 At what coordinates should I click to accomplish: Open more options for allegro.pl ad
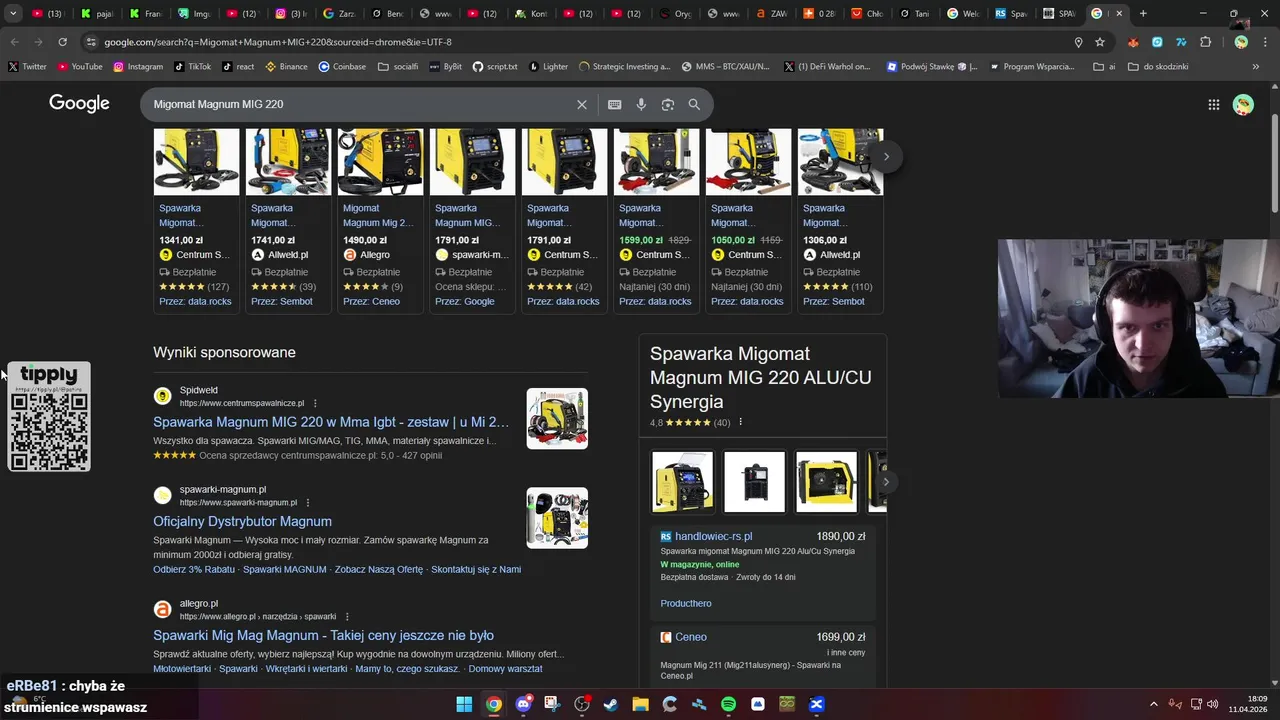[347, 617]
